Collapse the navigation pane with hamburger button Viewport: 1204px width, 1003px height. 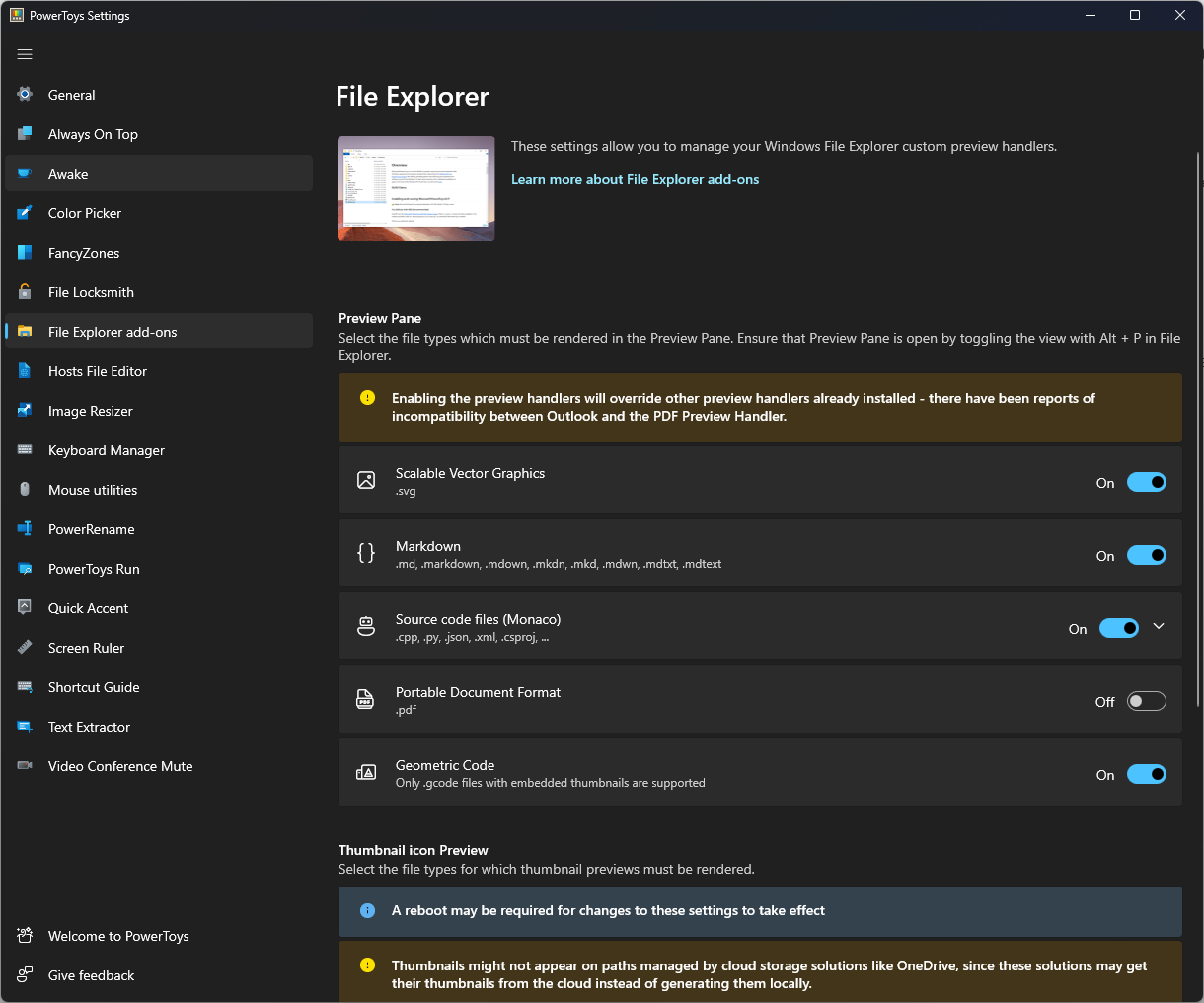pos(25,54)
